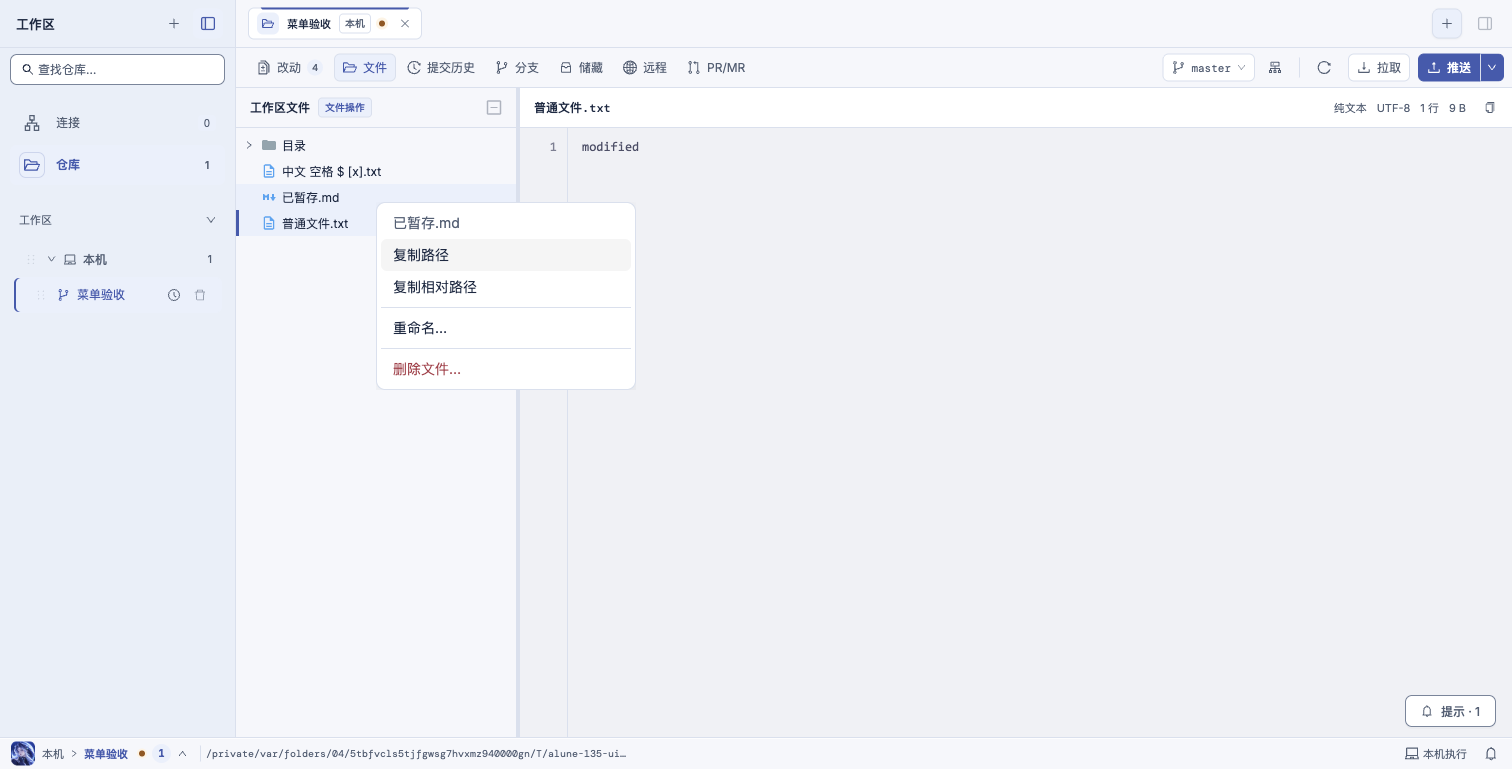
Task: Copy file contents with the header copy icon
Action: (1490, 108)
